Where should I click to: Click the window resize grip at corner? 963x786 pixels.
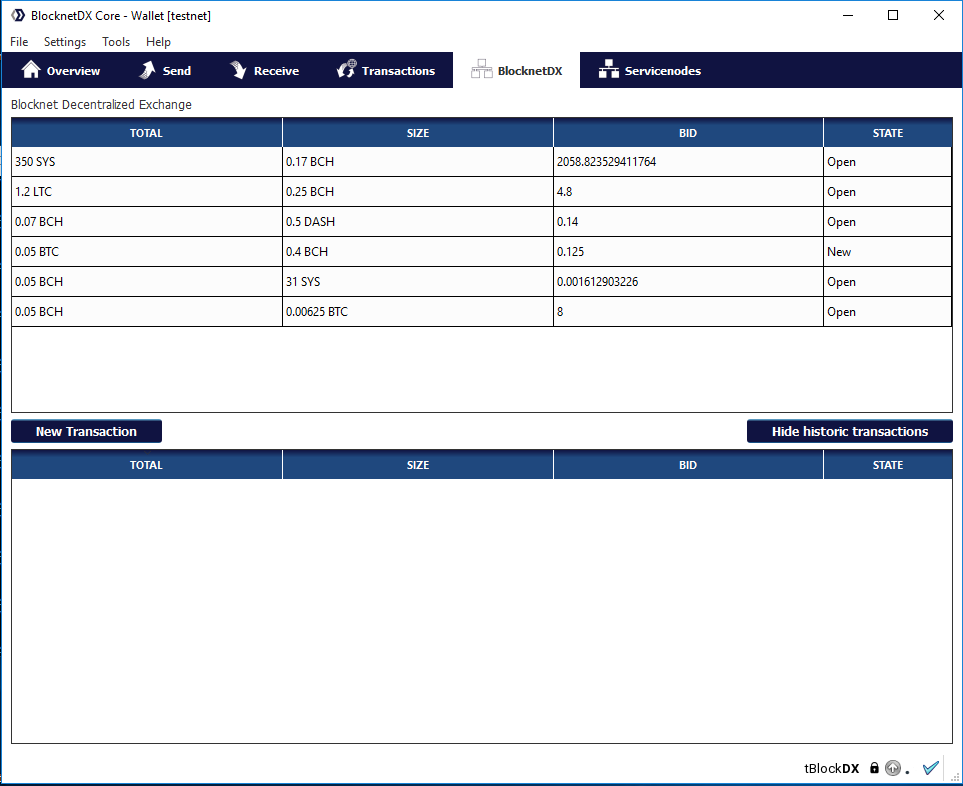(955, 777)
